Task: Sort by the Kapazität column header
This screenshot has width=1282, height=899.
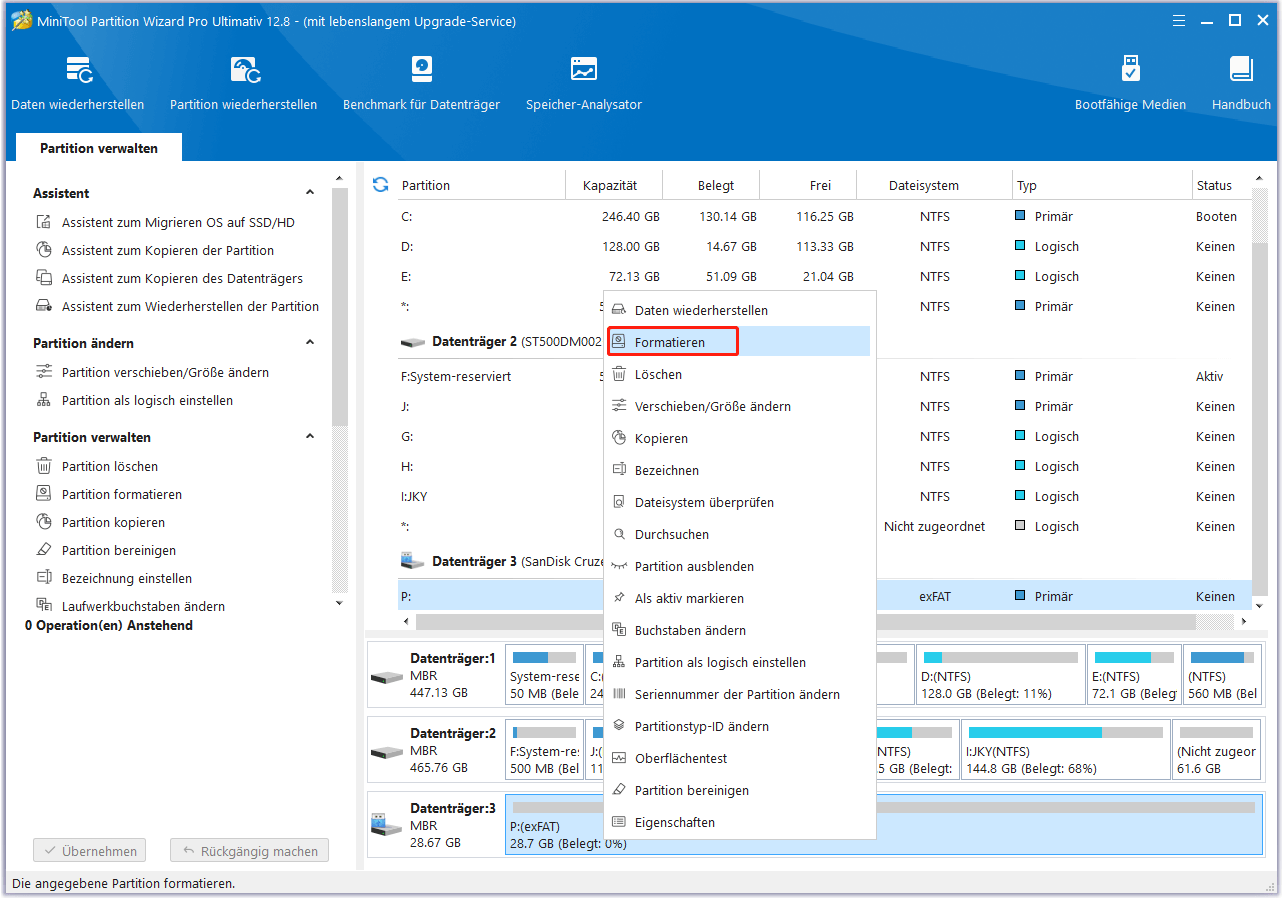Action: point(610,185)
